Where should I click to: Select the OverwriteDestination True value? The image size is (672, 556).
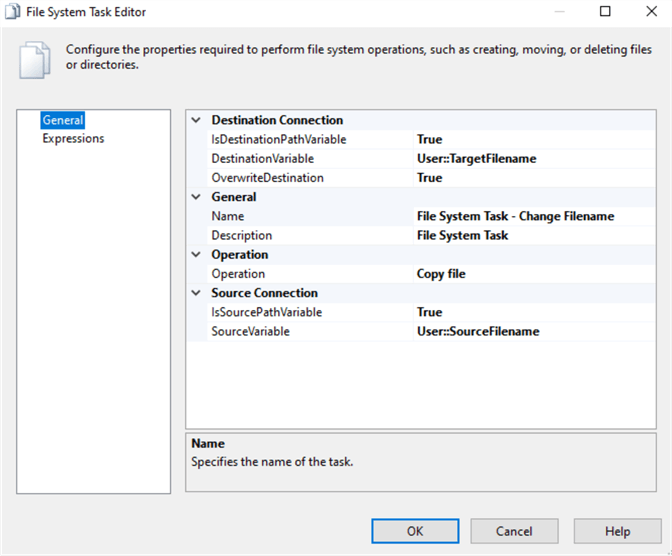click(534, 178)
